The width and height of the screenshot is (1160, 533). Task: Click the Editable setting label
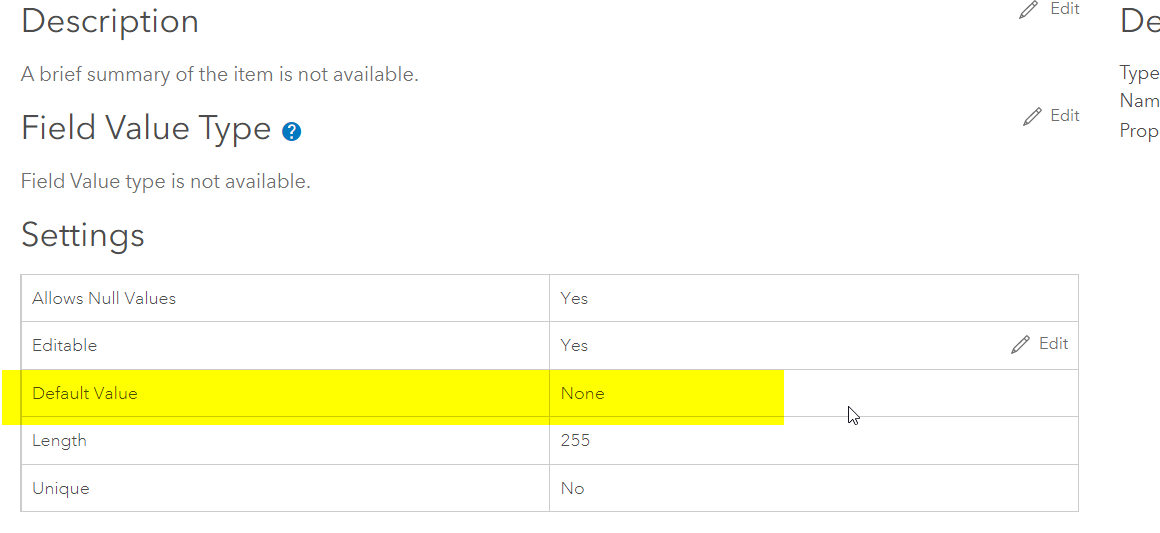click(x=65, y=345)
